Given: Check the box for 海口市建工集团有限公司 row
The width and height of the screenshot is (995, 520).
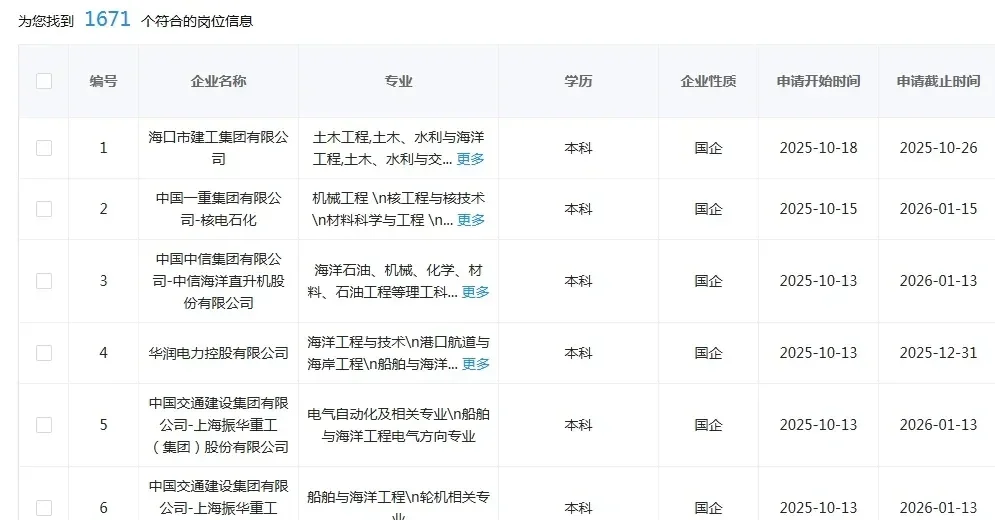Looking at the screenshot, I should [x=44, y=148].
